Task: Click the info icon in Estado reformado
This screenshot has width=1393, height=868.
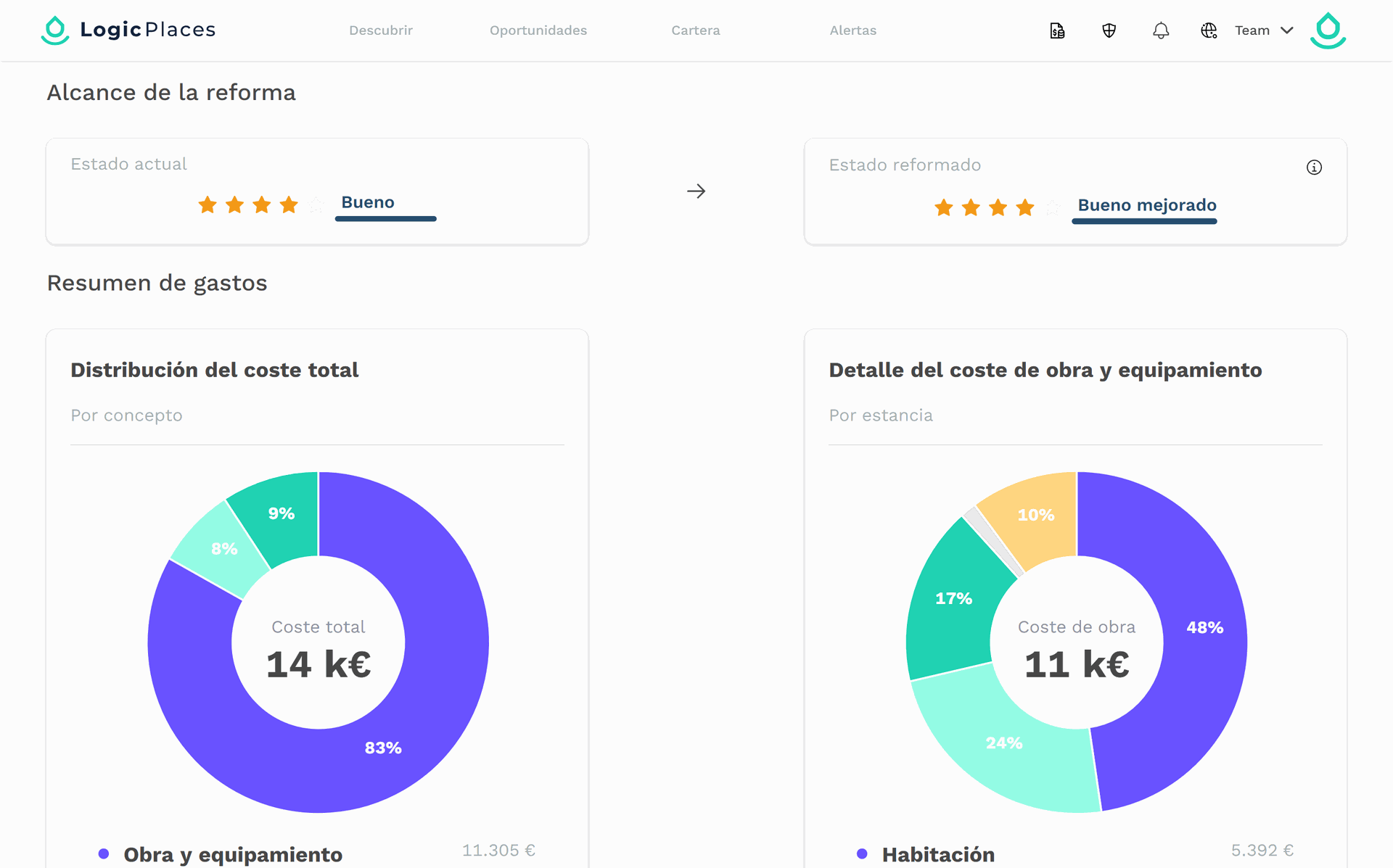Action: [x=1314, y=168]
